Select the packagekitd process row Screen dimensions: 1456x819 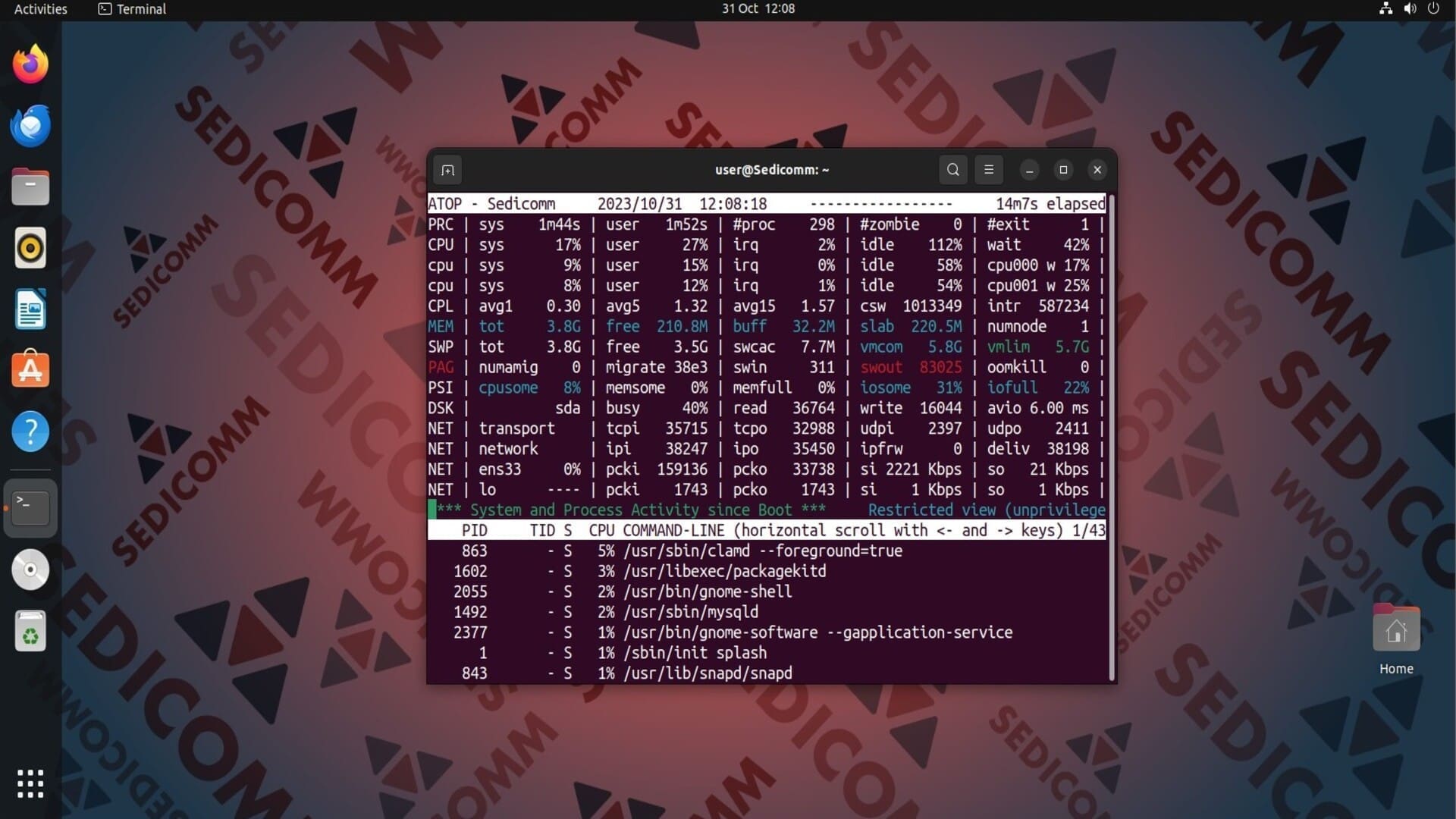pos(767,571)
